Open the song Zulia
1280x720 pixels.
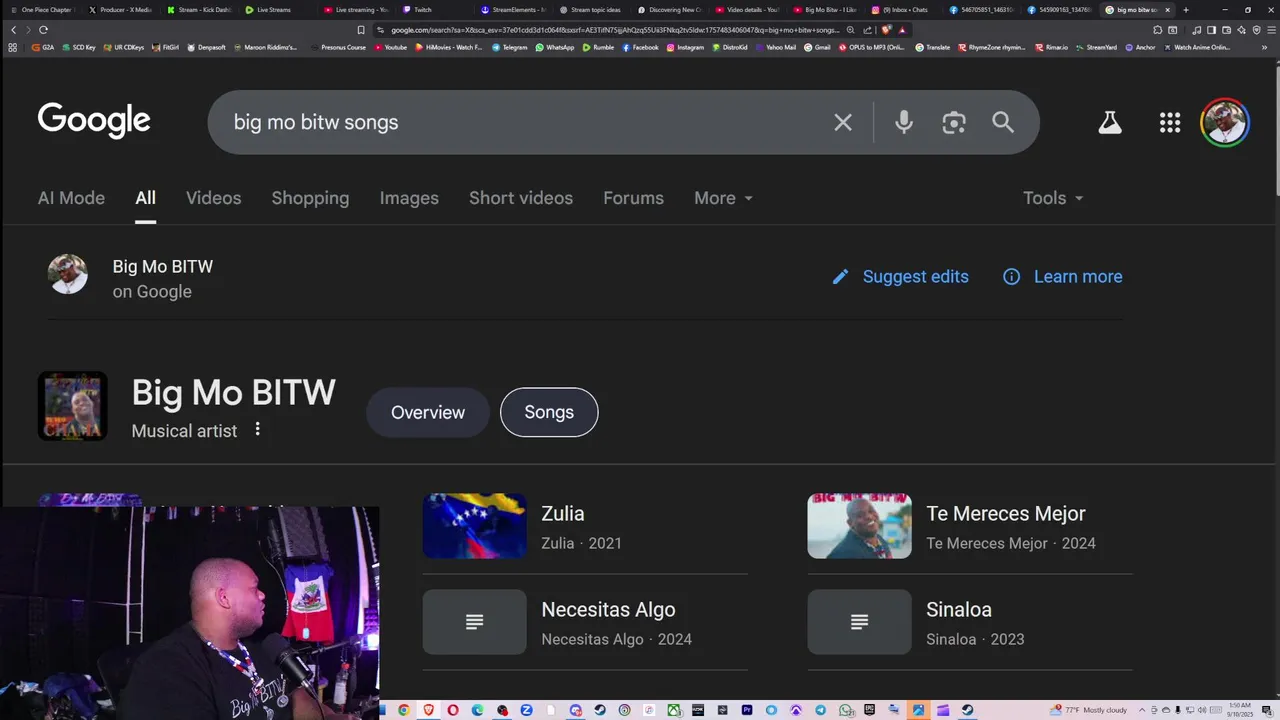tap(585, 526)
